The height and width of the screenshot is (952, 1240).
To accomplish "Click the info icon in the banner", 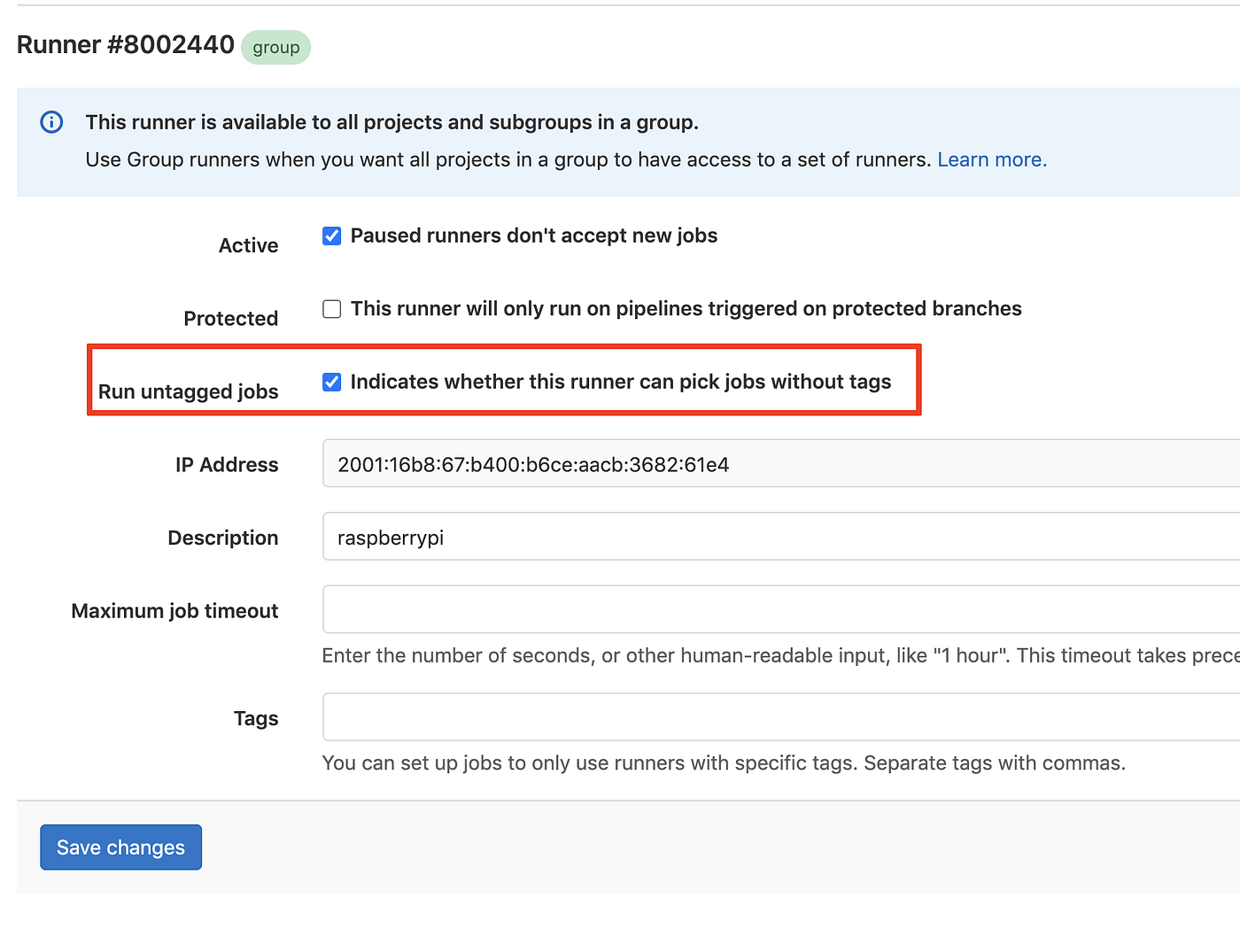I will [x=50, y=122].
